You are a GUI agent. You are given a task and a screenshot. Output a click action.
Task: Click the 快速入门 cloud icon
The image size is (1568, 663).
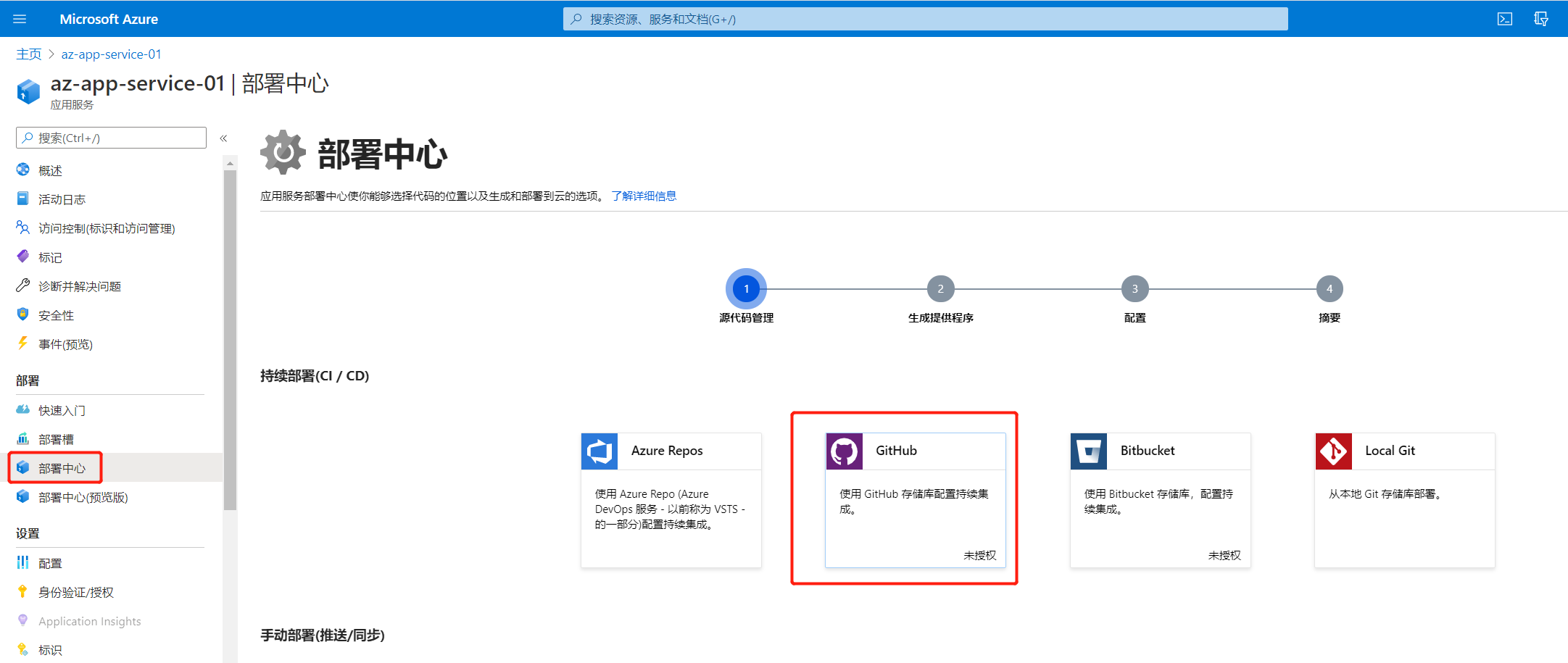tap(23, 409)
